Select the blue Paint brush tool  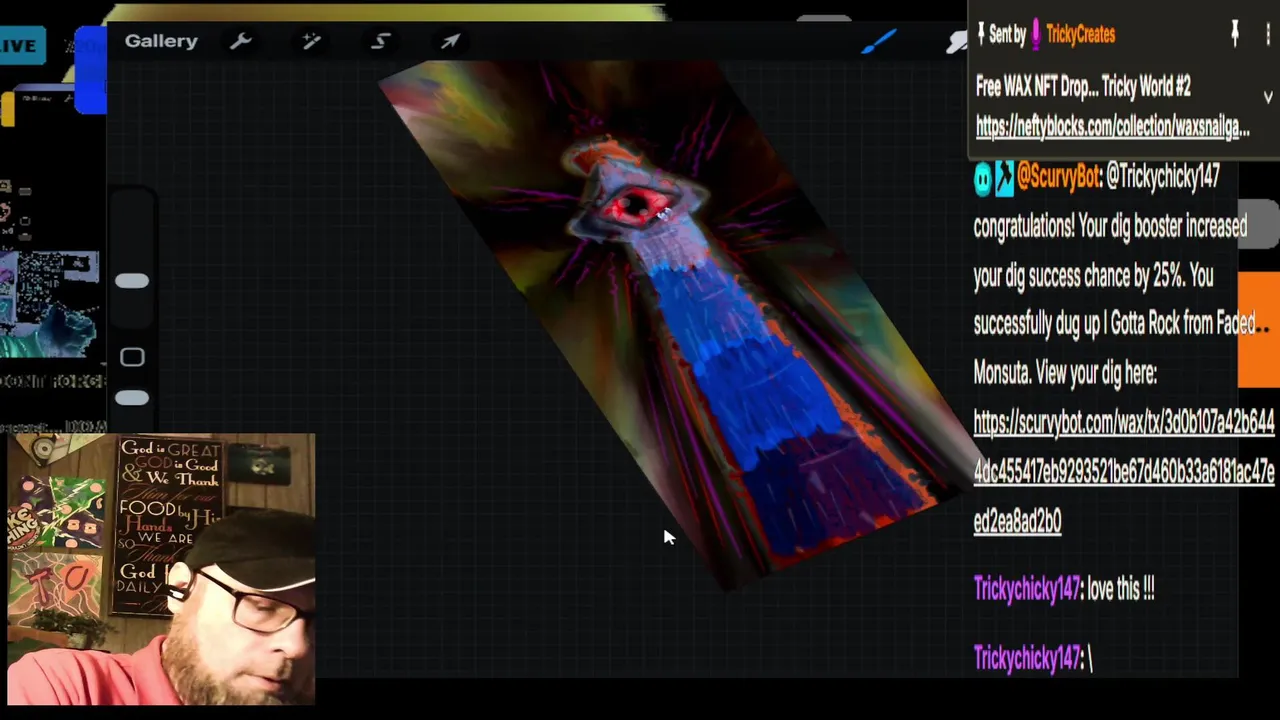(x=880, y=41)
